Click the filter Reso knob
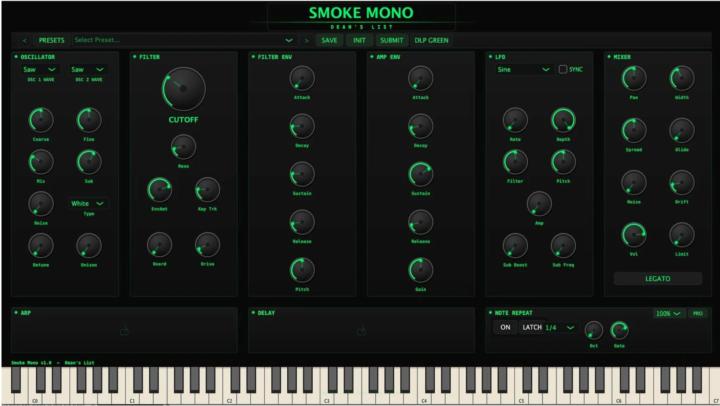This screenshot has width=720, height=406. coord(184,147)
